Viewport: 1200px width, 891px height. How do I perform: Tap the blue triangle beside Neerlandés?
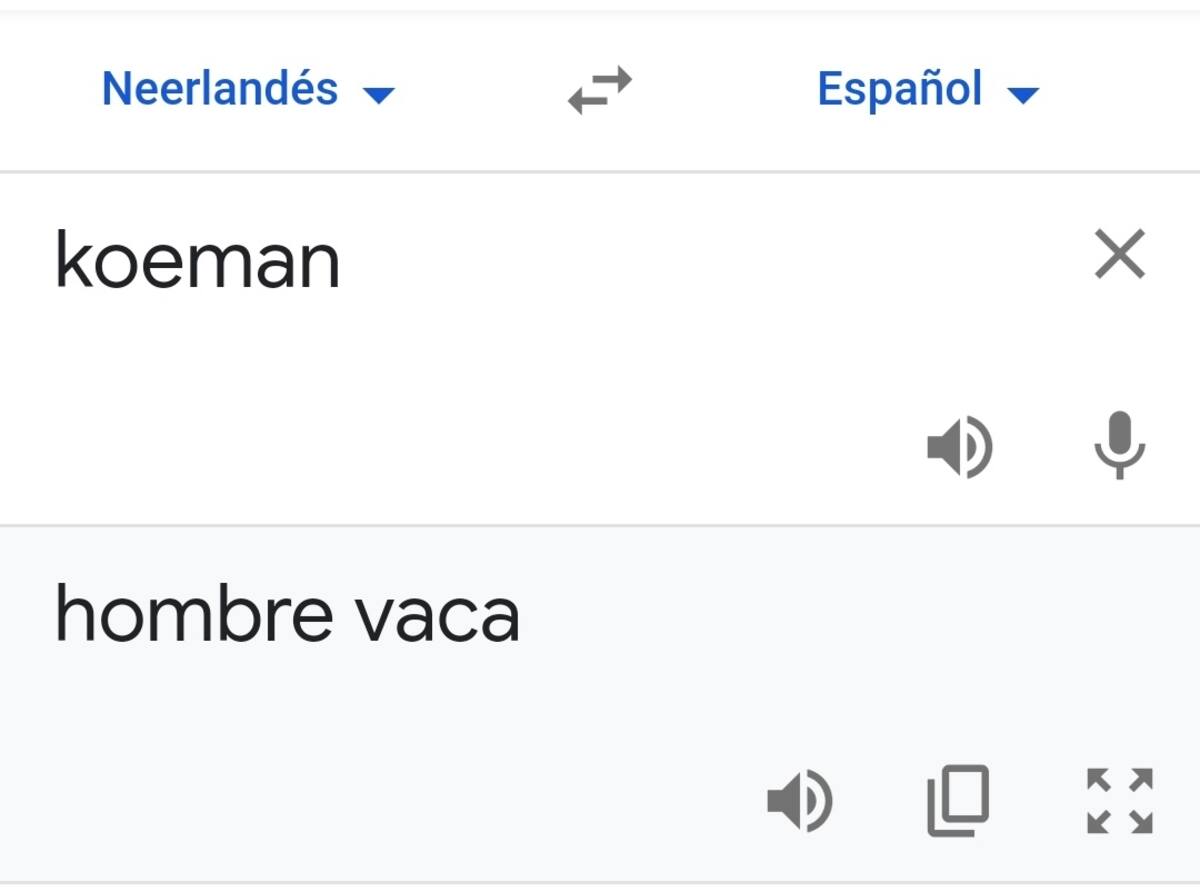click(379, 95)
